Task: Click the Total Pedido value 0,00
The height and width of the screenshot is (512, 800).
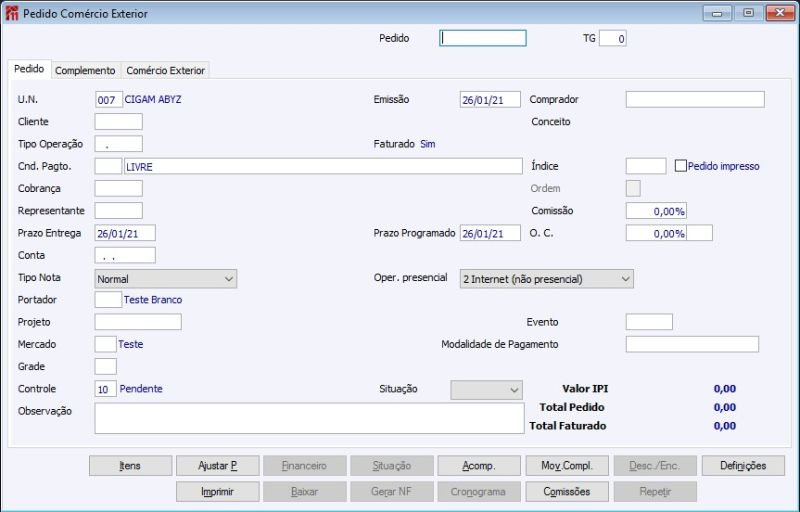Action: [724, 407]
